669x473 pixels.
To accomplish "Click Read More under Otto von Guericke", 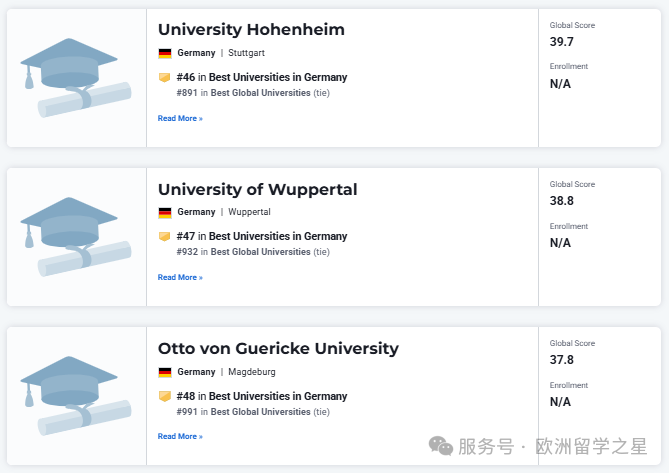I will (180, 436).
